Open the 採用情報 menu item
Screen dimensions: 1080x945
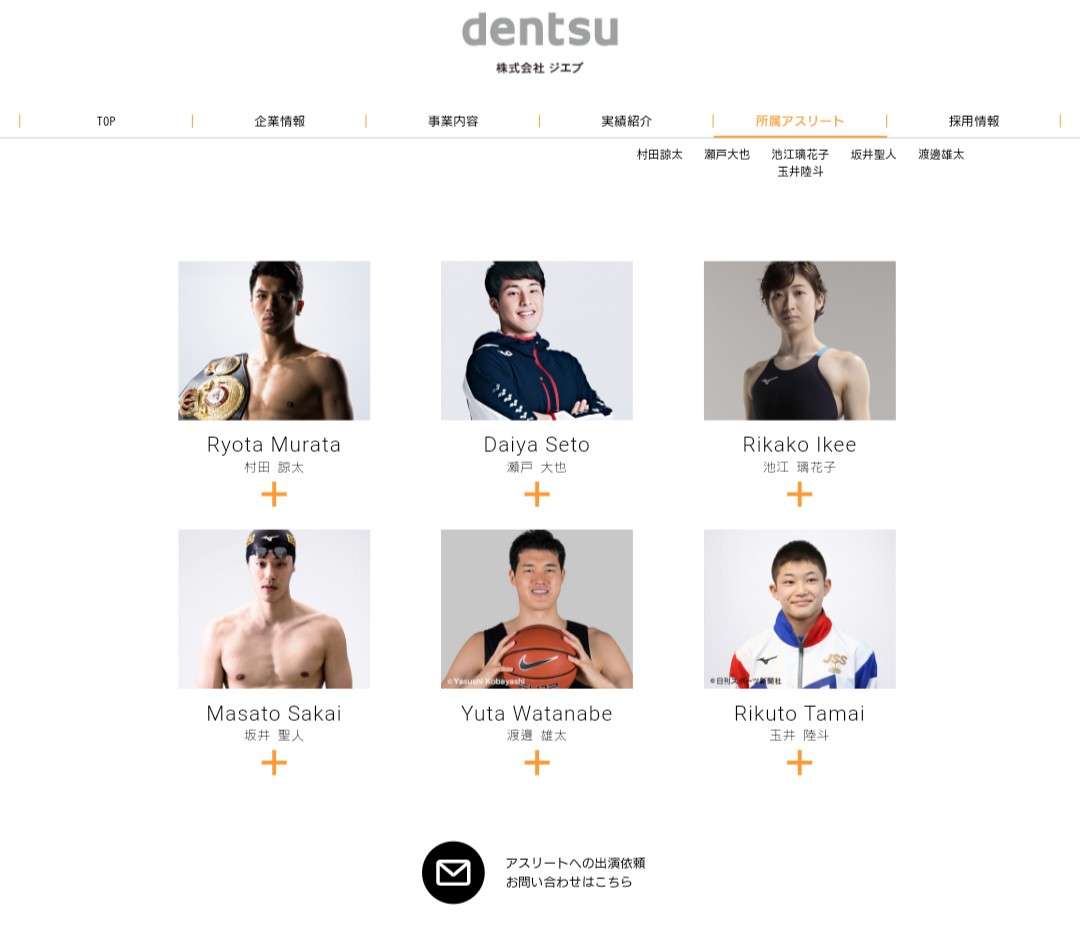click(973, 121)
